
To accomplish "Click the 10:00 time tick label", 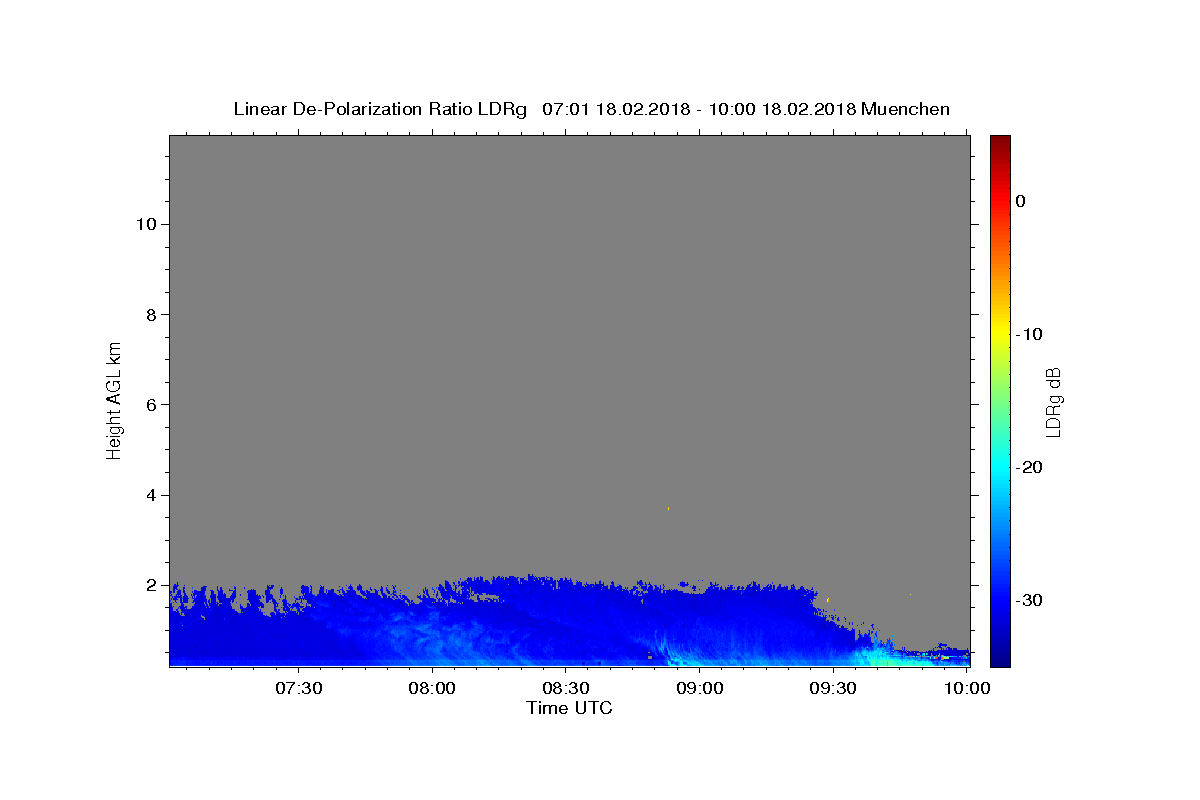I will point(967,689).
